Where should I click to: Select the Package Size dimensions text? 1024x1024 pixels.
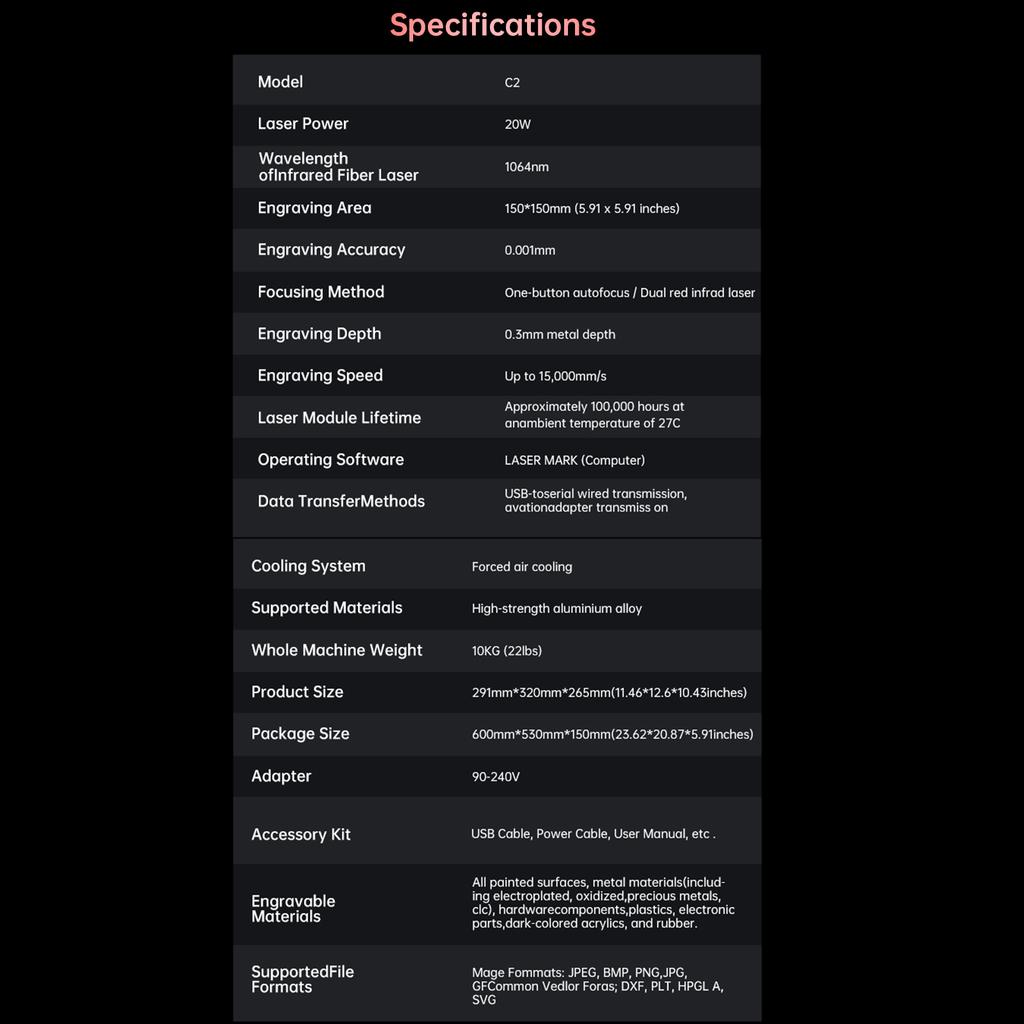pos(612,735)
